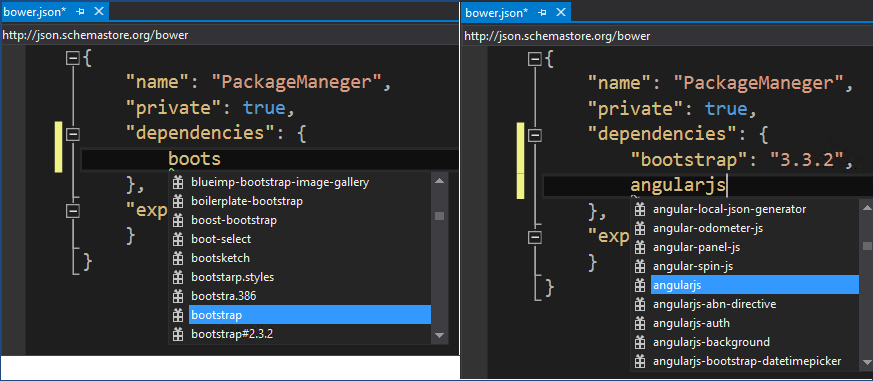873x381 pixels.
Task: Pick boilerplate-bootstrap from suggestions
Action: pyautogui.click(x=247, y=201)
